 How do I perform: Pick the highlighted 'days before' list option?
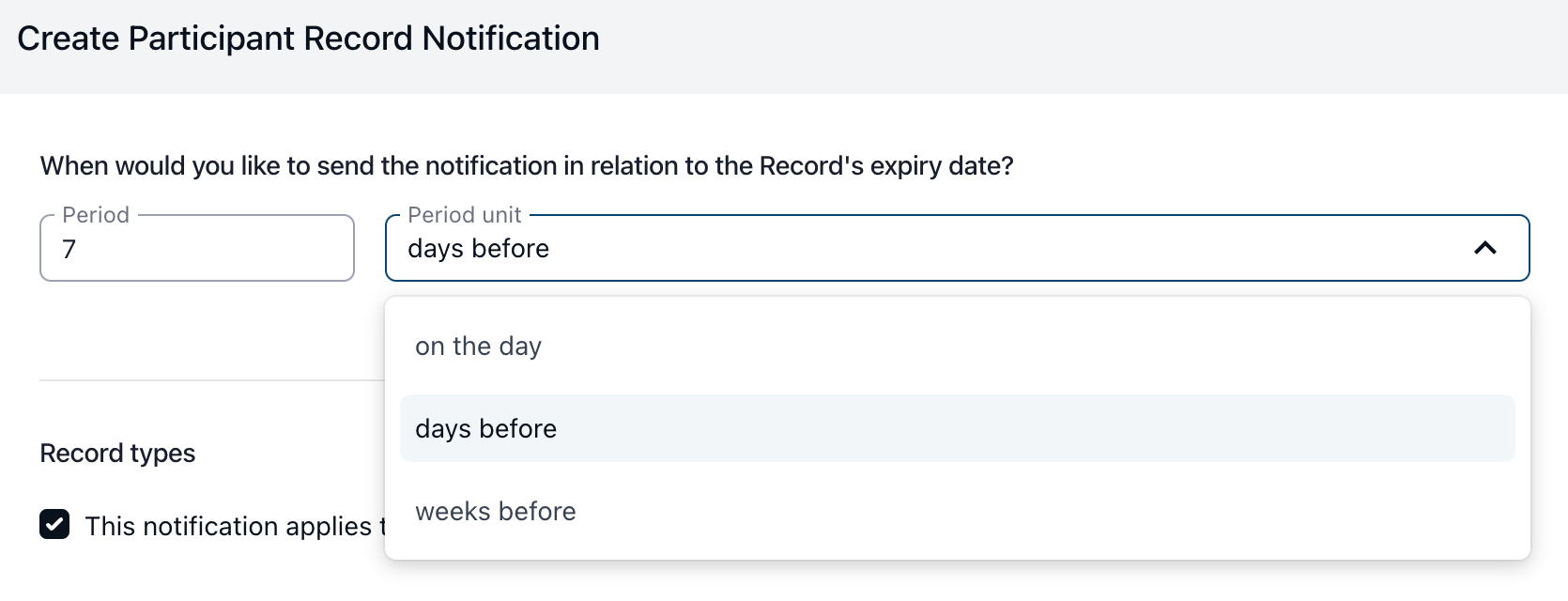point(486,429)
